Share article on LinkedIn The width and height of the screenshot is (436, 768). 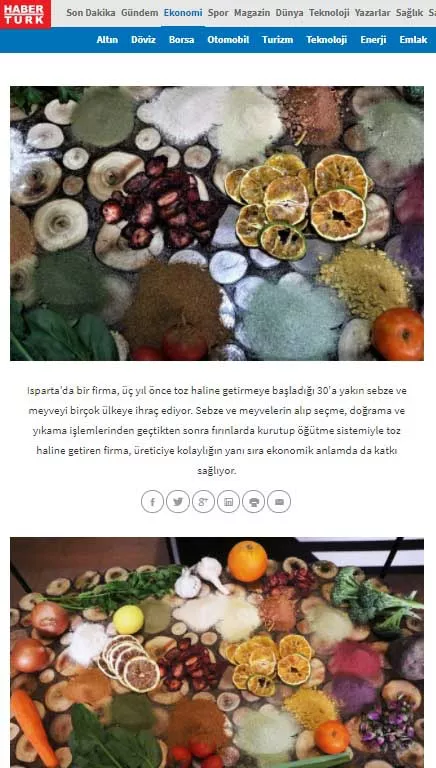(x=229, y=502)
